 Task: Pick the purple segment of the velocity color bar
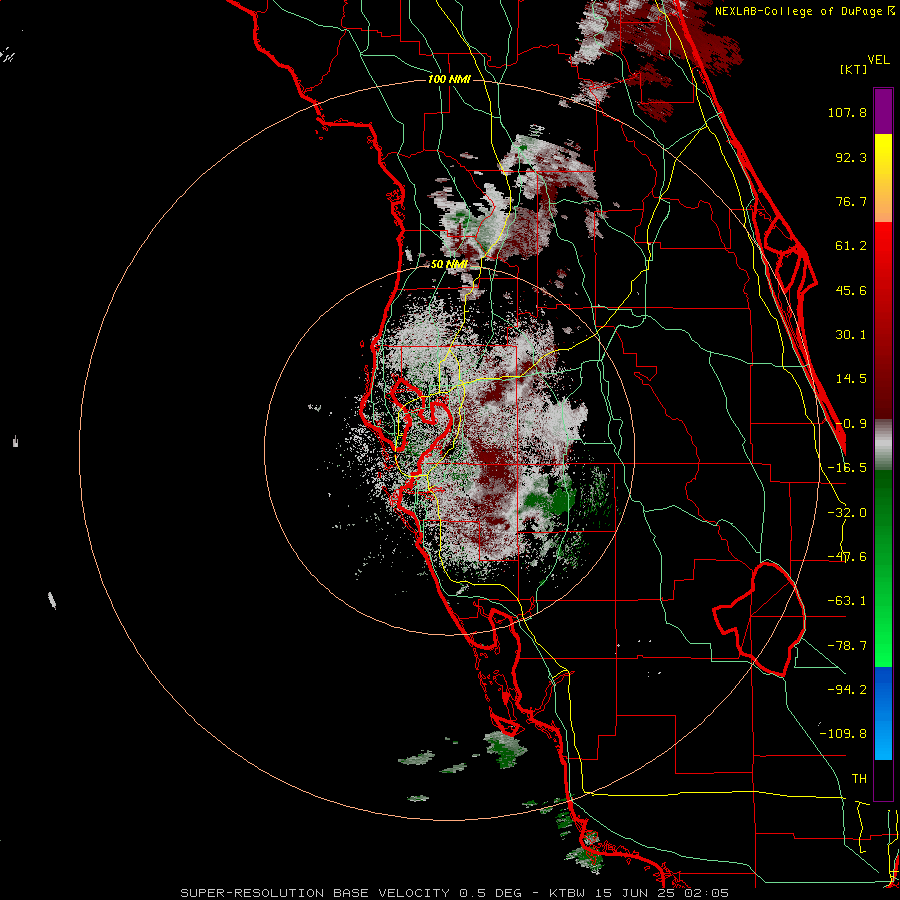883,111
